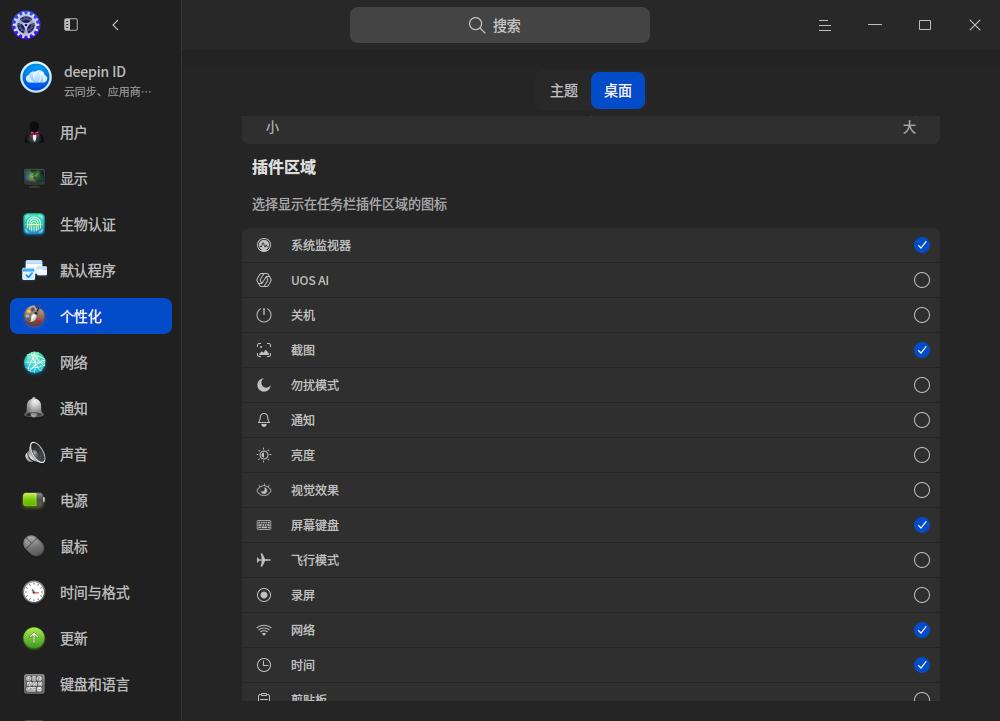Uncheck 网络 plugin checkbox in list
The height and width of the screenshot is (721, 1000).
pos(922,630)
